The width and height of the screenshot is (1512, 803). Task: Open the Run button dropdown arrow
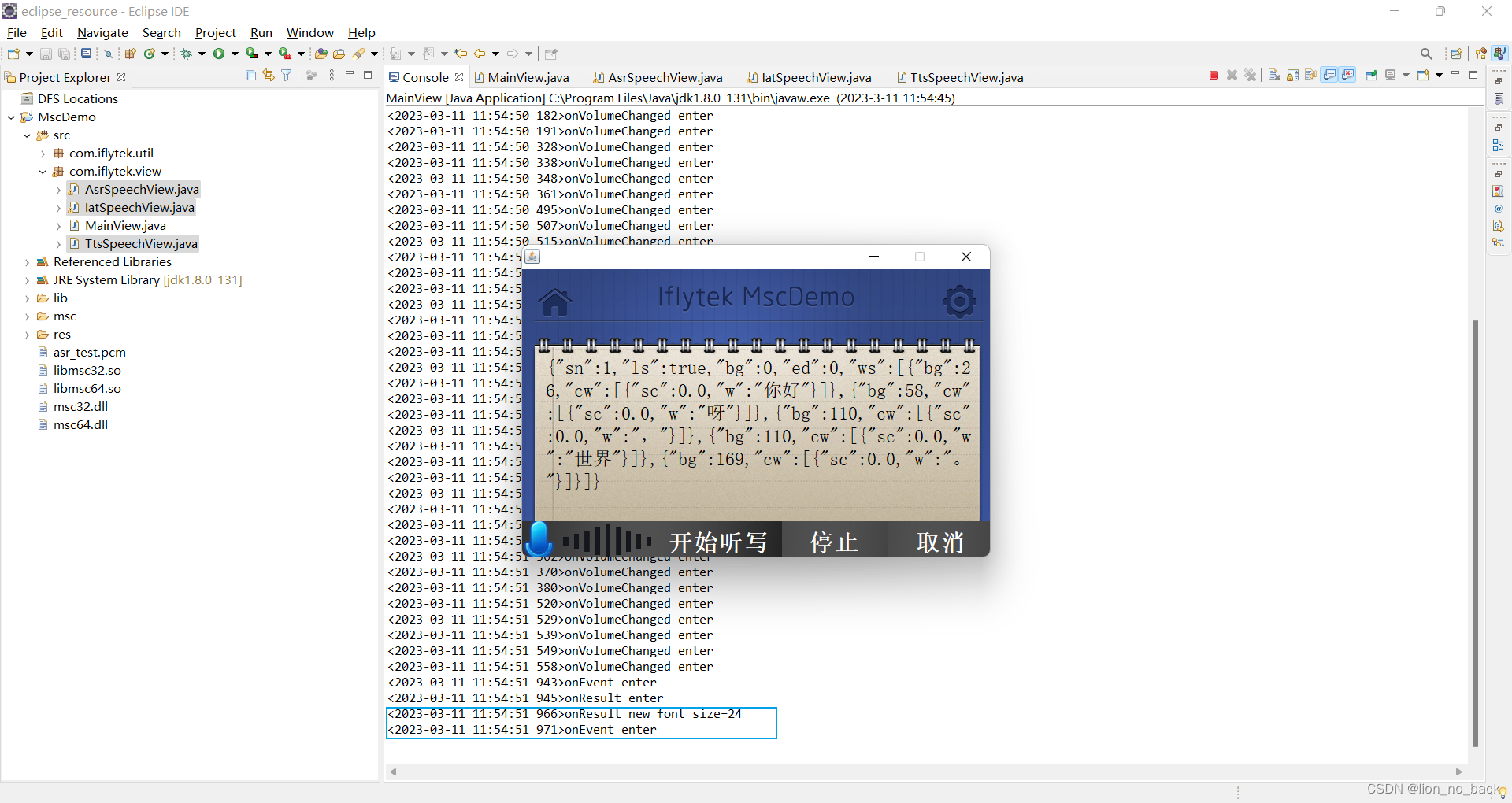(235, 54)
